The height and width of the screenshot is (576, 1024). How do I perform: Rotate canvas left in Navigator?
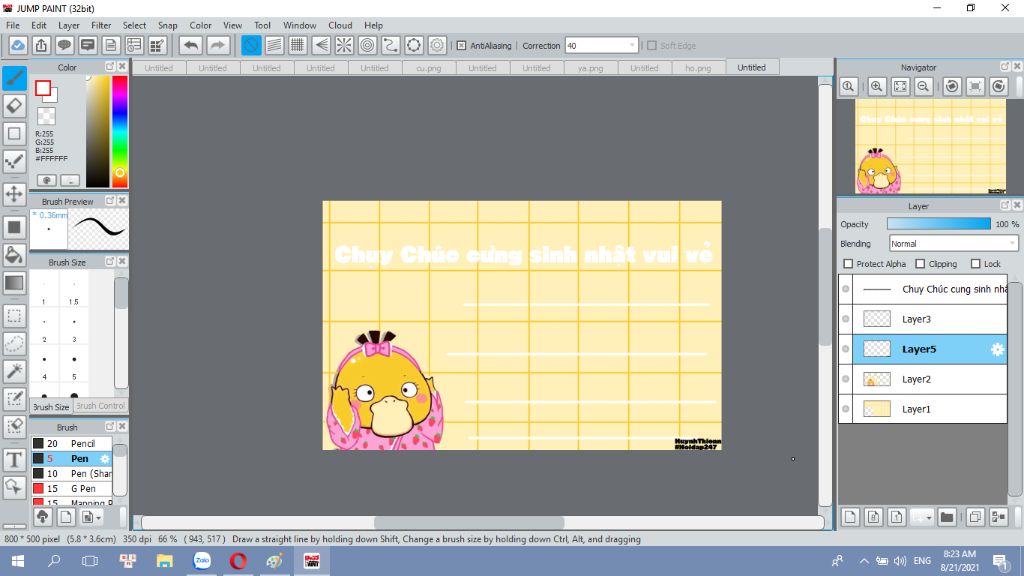point(952,86)
